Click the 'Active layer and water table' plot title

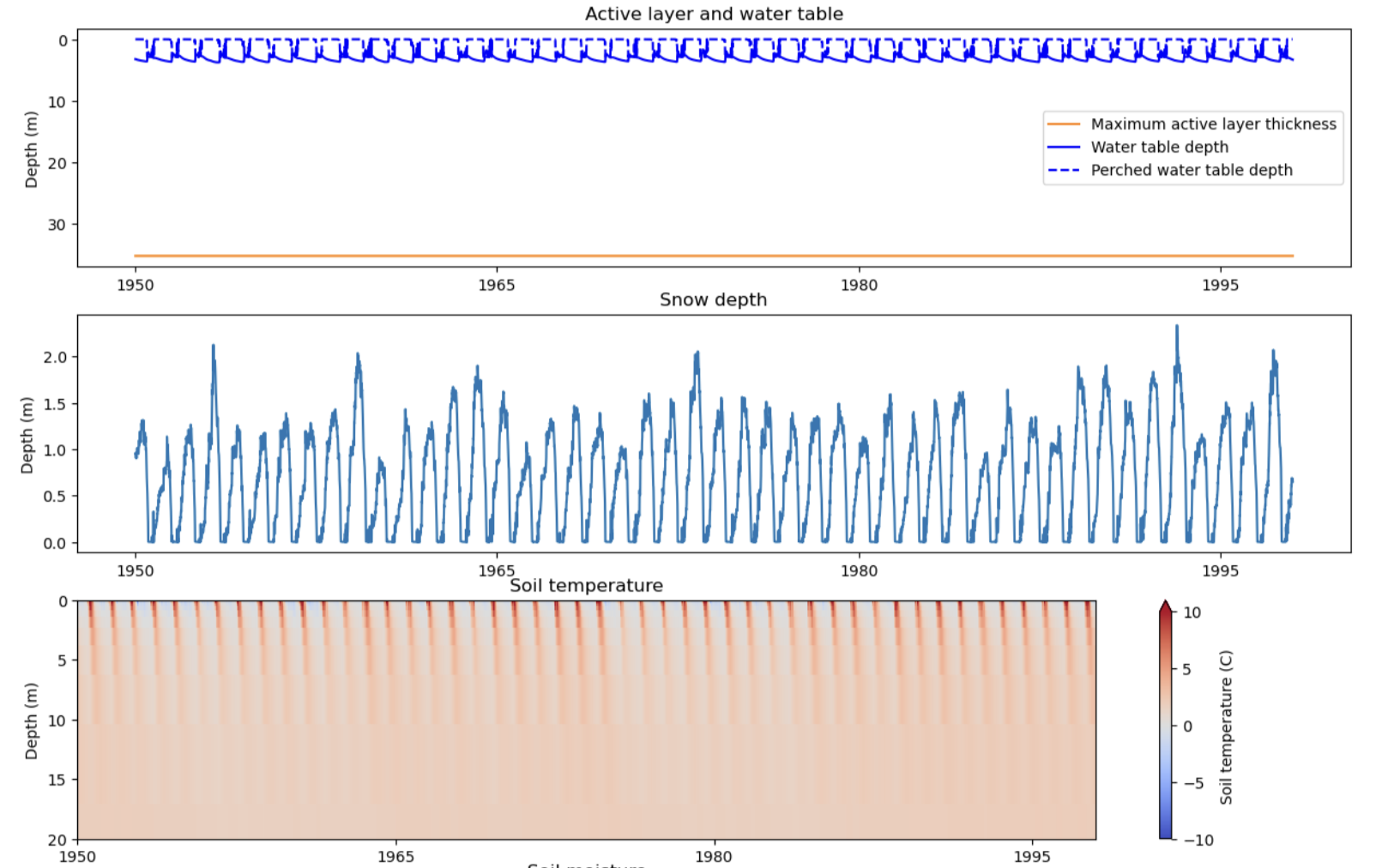[714, 14]
